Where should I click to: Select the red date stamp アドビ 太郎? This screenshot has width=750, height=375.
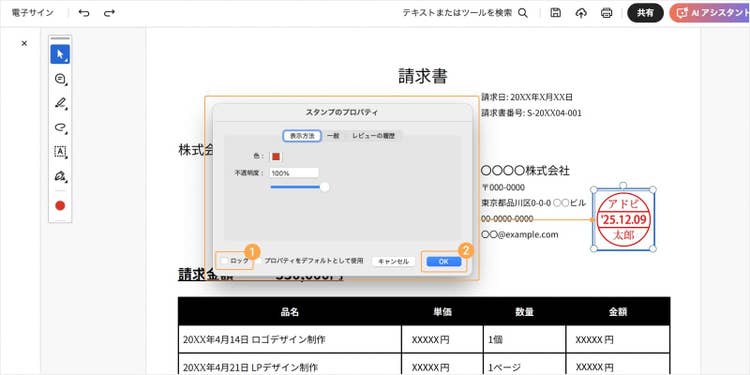(x=623, y=220)
